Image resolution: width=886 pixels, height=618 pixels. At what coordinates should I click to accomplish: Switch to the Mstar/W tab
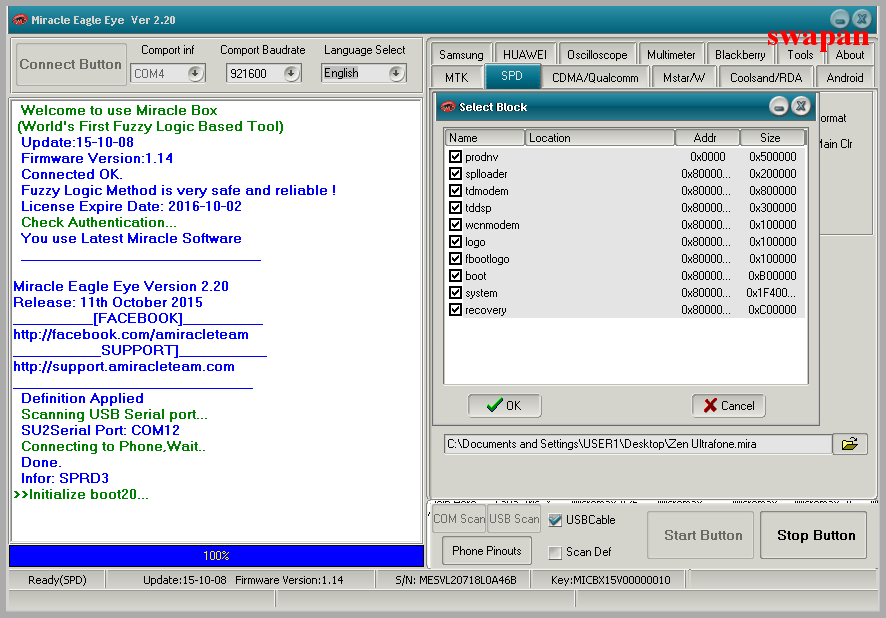pos(684,77)
